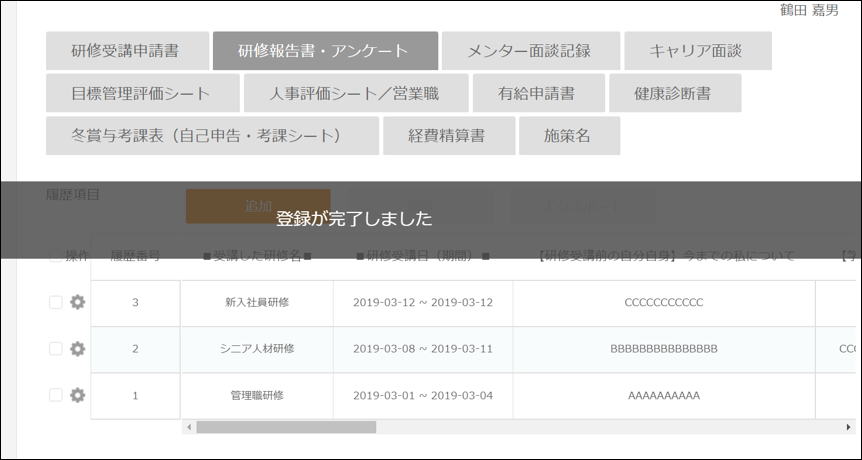Open the 経費精算書 tab
This screenshot has width=862, height=460.
pyautogui.click(x=448, y=136)
